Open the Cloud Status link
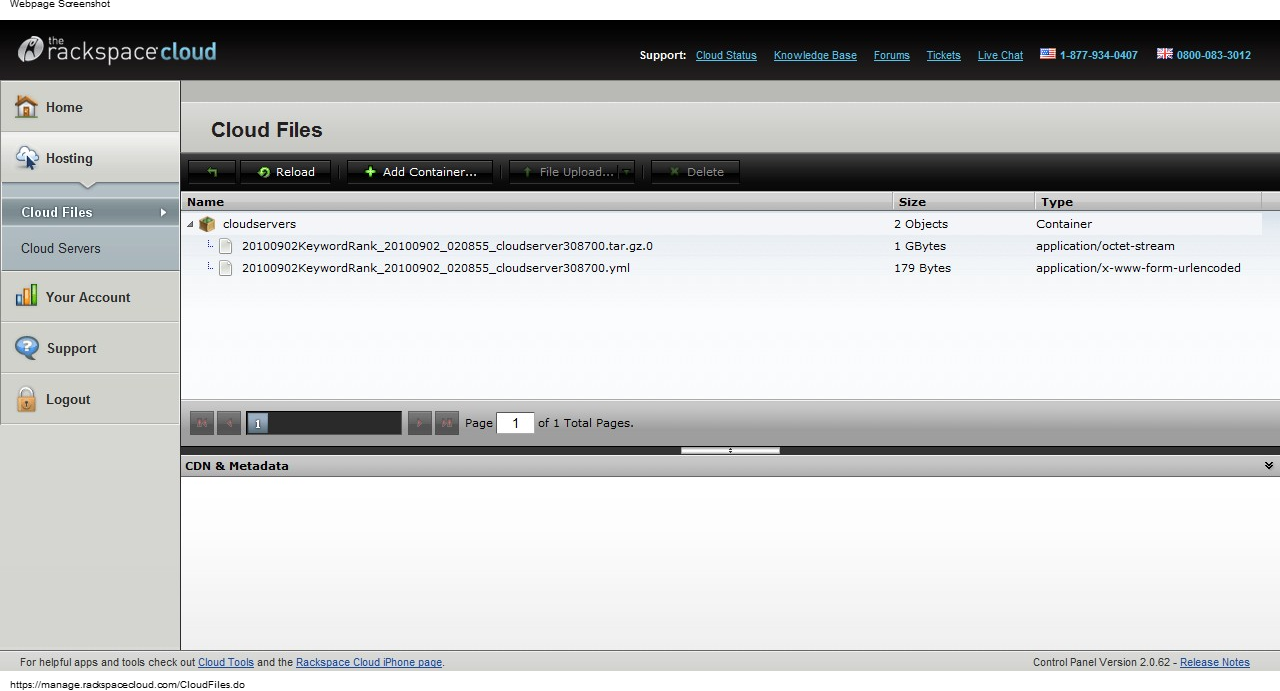 (726, 55)
